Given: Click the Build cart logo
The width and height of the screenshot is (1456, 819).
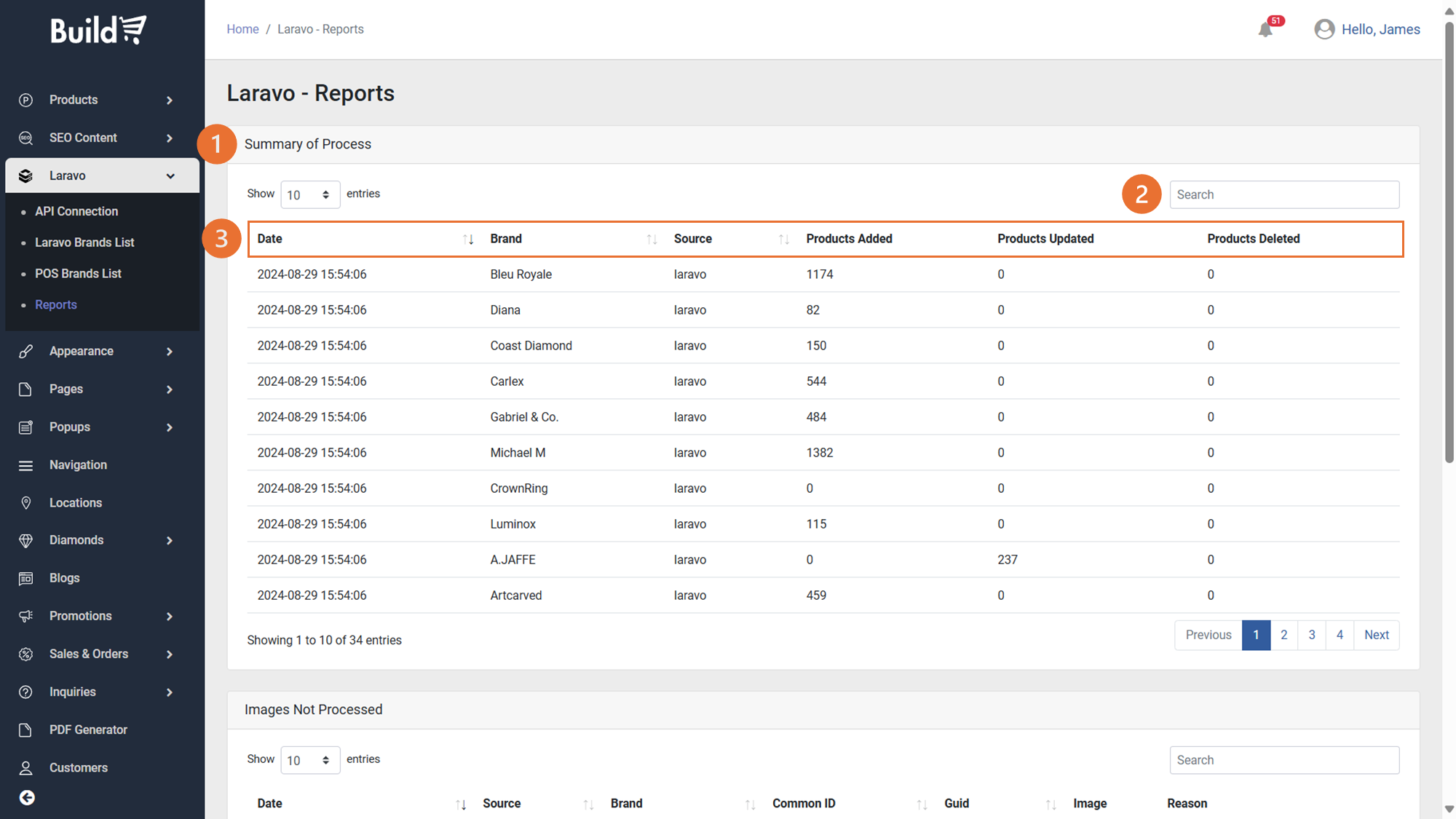Looking at the screenshot, I should coord(98,30).
